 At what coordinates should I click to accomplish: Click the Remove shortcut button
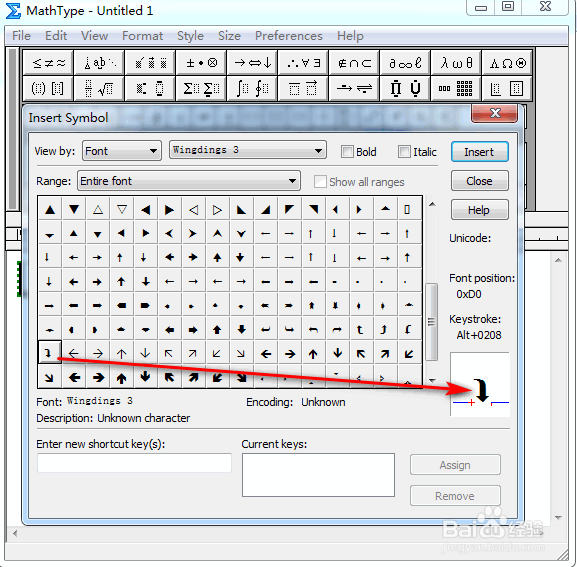tap(455, 496)
